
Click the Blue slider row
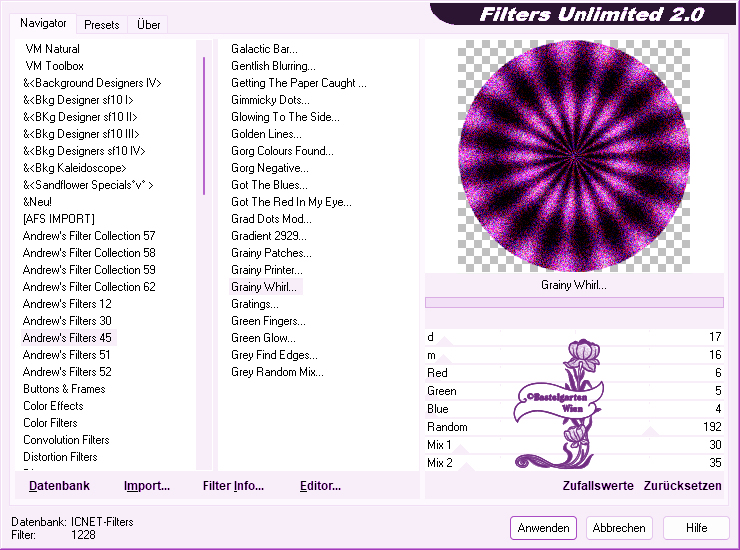(x=574, y=409)
